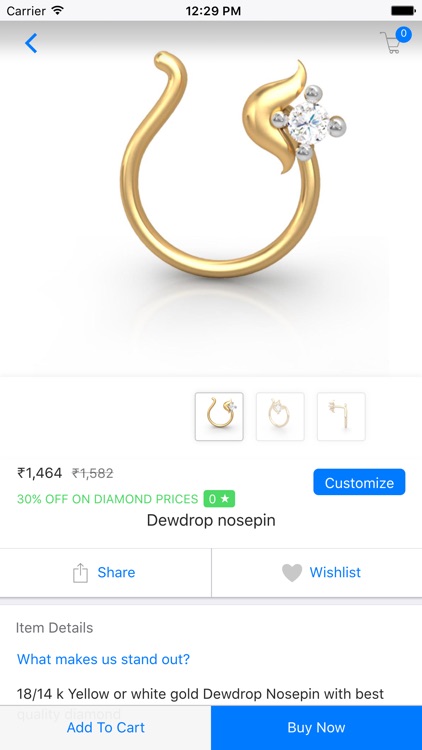The width and height of the screenshot is (422, 750).
Task: Select the first nosepin thumbnail
Action: click(x=219, y=416)
